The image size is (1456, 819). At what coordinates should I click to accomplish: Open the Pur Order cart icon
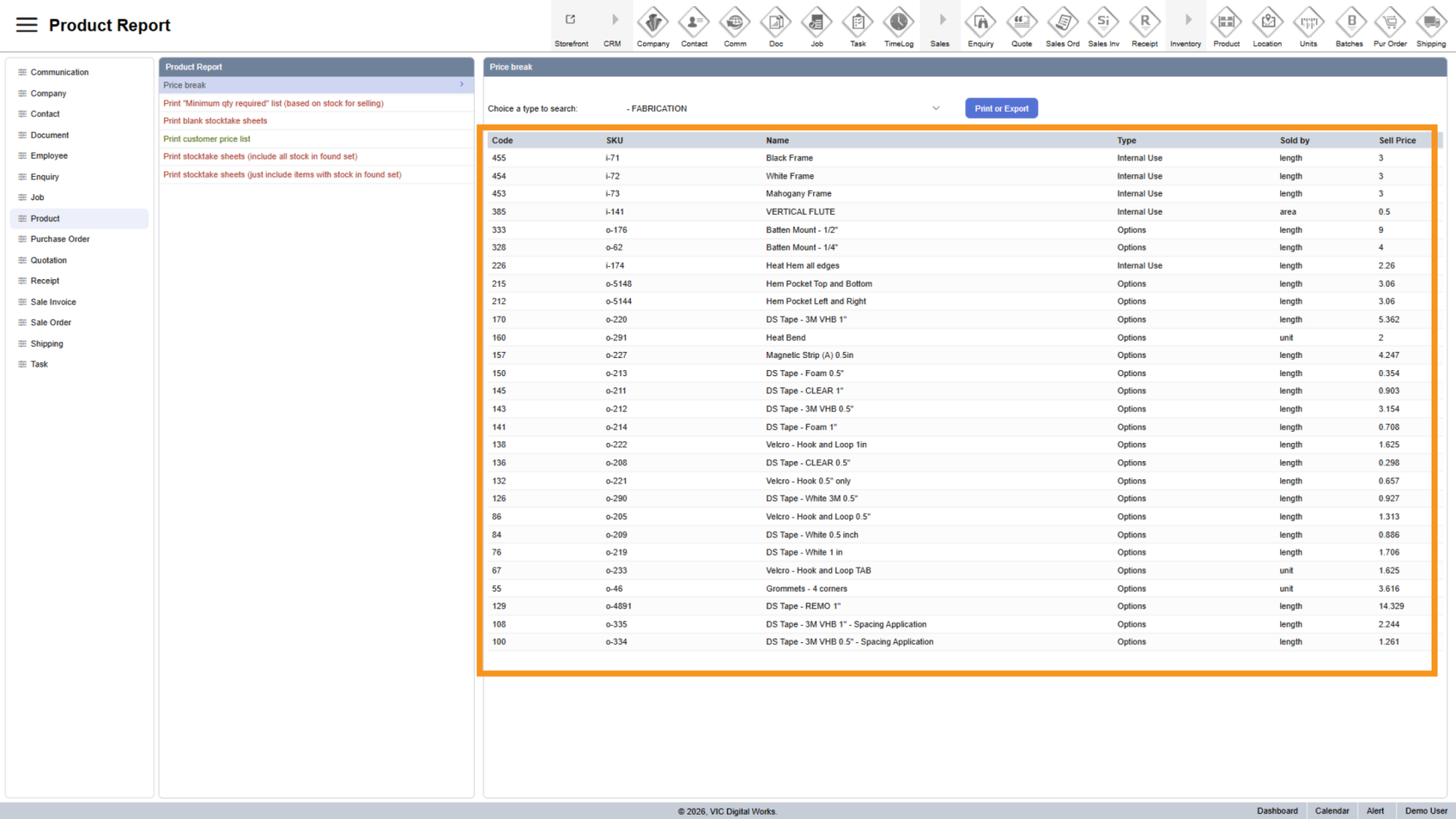[1390, 23]
